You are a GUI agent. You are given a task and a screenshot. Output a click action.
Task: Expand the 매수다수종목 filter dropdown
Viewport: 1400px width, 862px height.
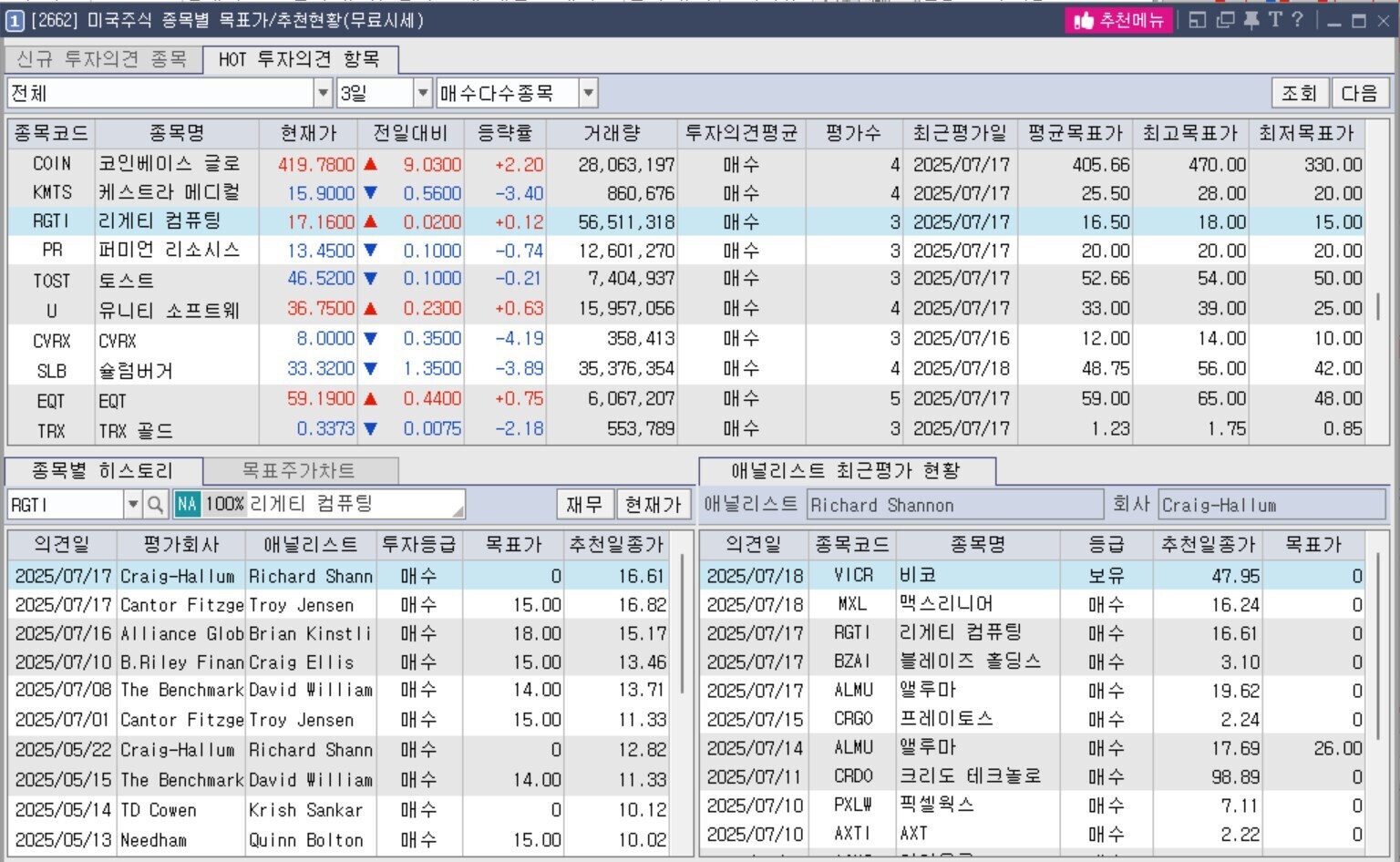point(588,93)
